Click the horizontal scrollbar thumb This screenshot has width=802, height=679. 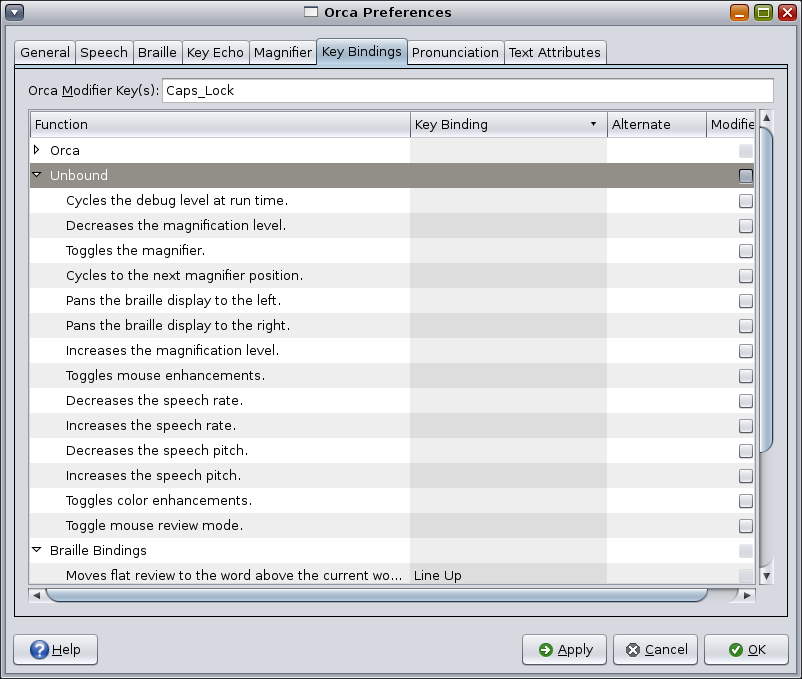[x=377, y=595]
